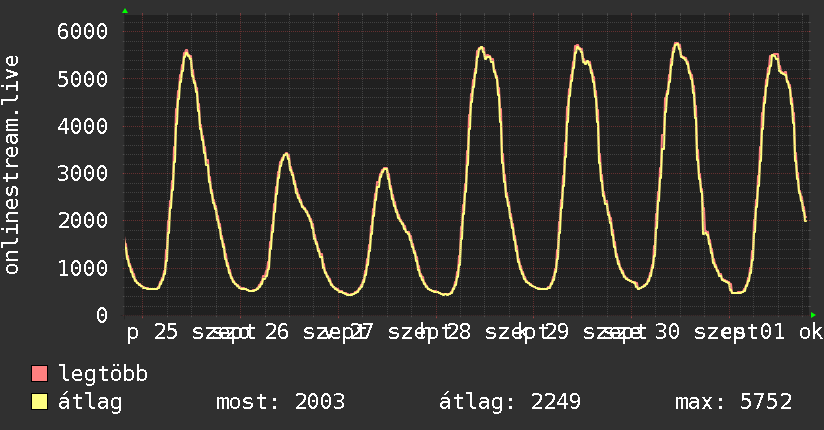
Task: Select the legtöbb legend label
Action: [103, 374]
